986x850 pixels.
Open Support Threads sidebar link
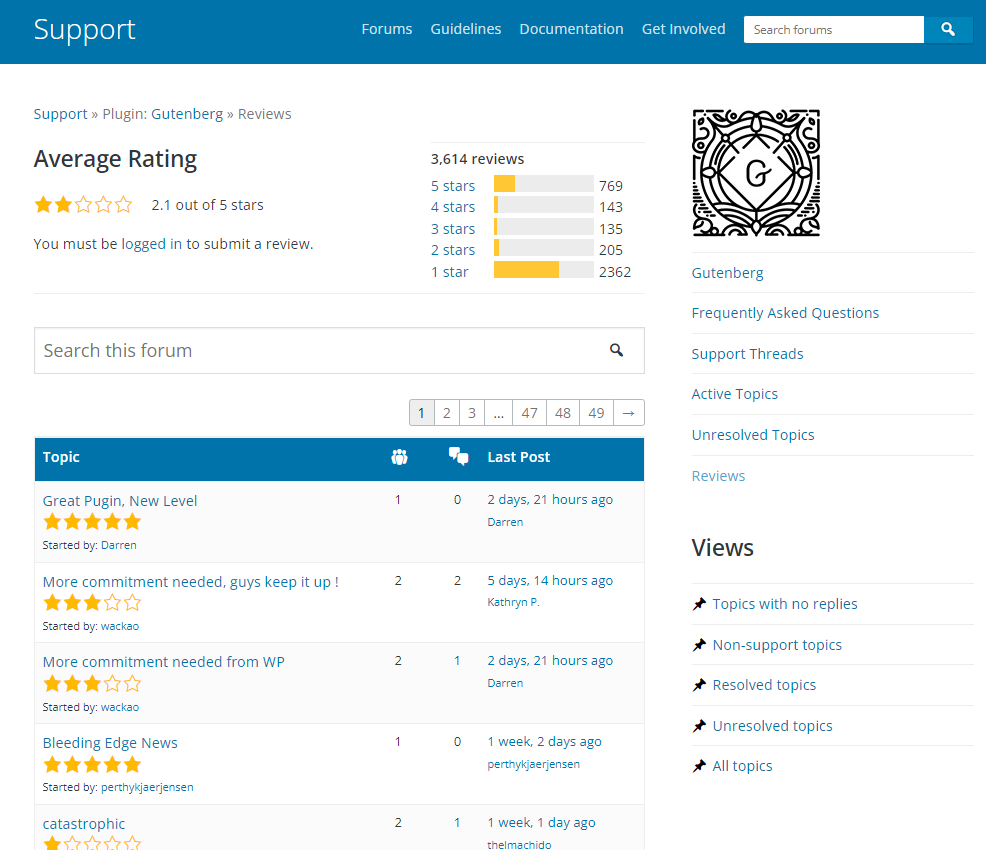tap(747, 354)
